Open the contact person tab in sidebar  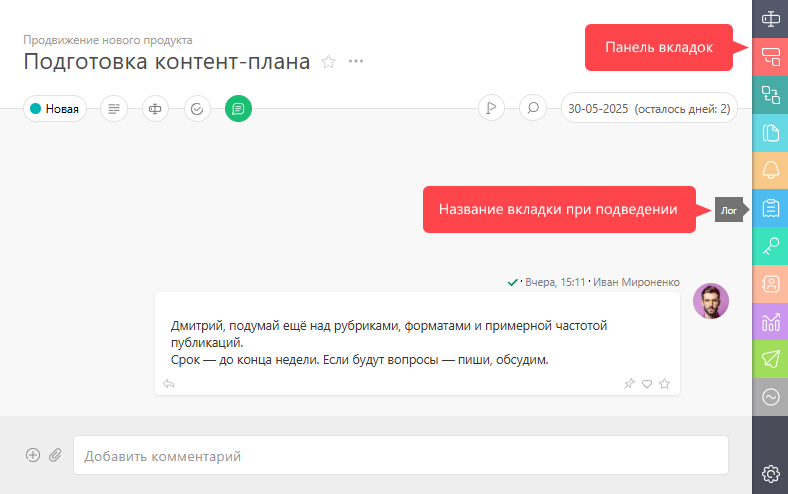click(x=770, y=283)
